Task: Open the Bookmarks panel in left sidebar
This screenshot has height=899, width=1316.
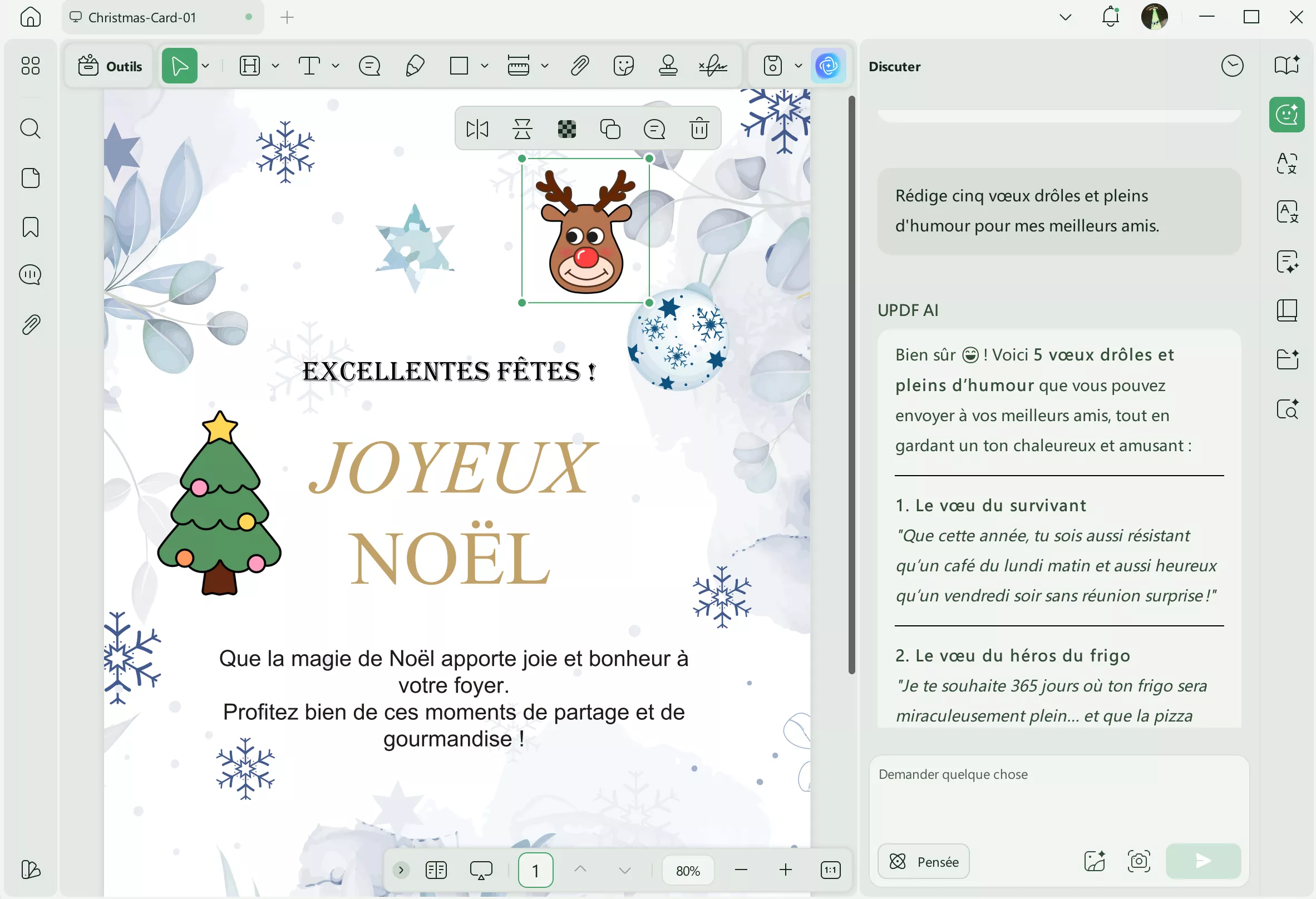Action: tap(30, 227)
